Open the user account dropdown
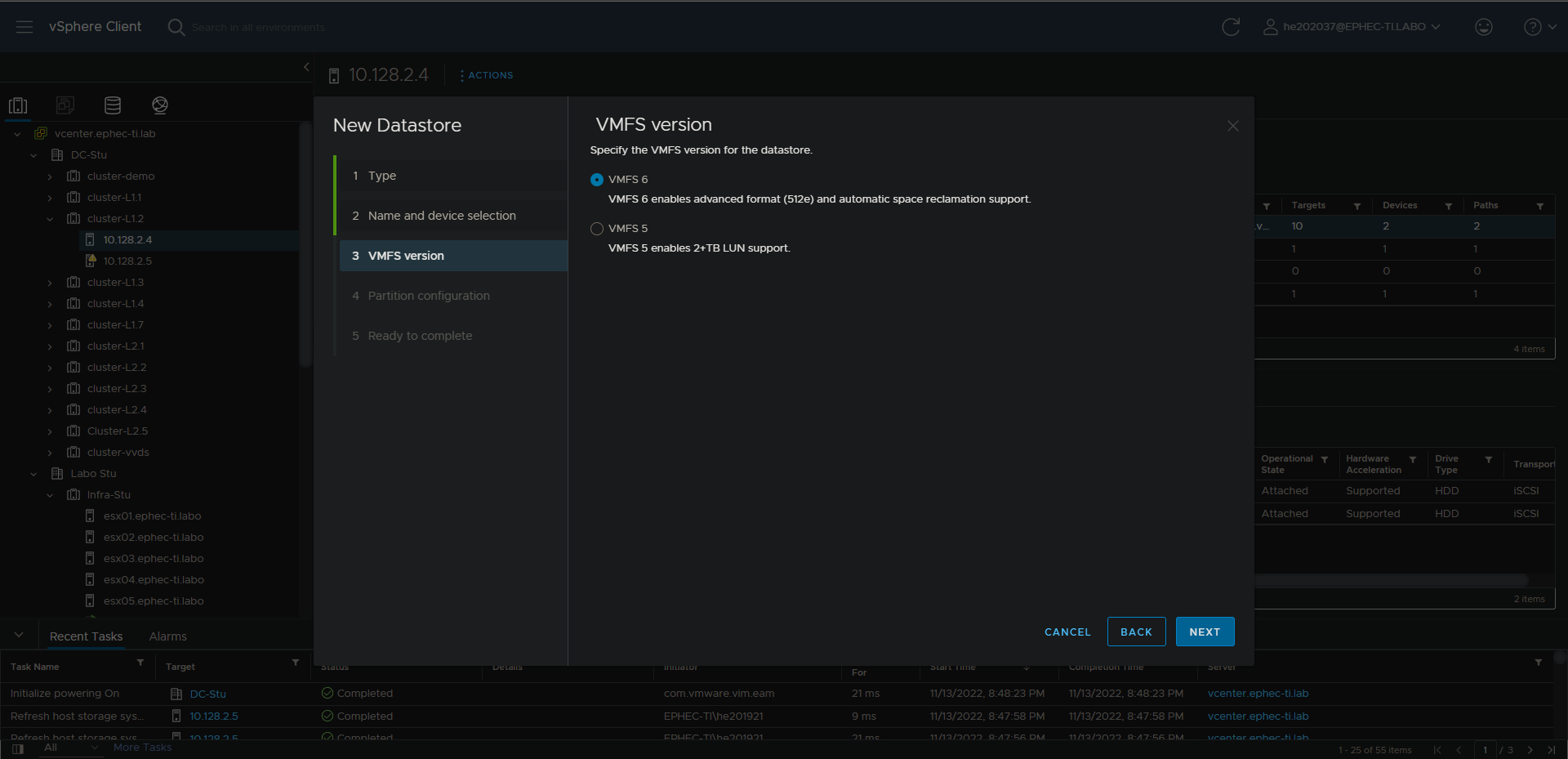 pyautogui.click(x=1352, y=27)
